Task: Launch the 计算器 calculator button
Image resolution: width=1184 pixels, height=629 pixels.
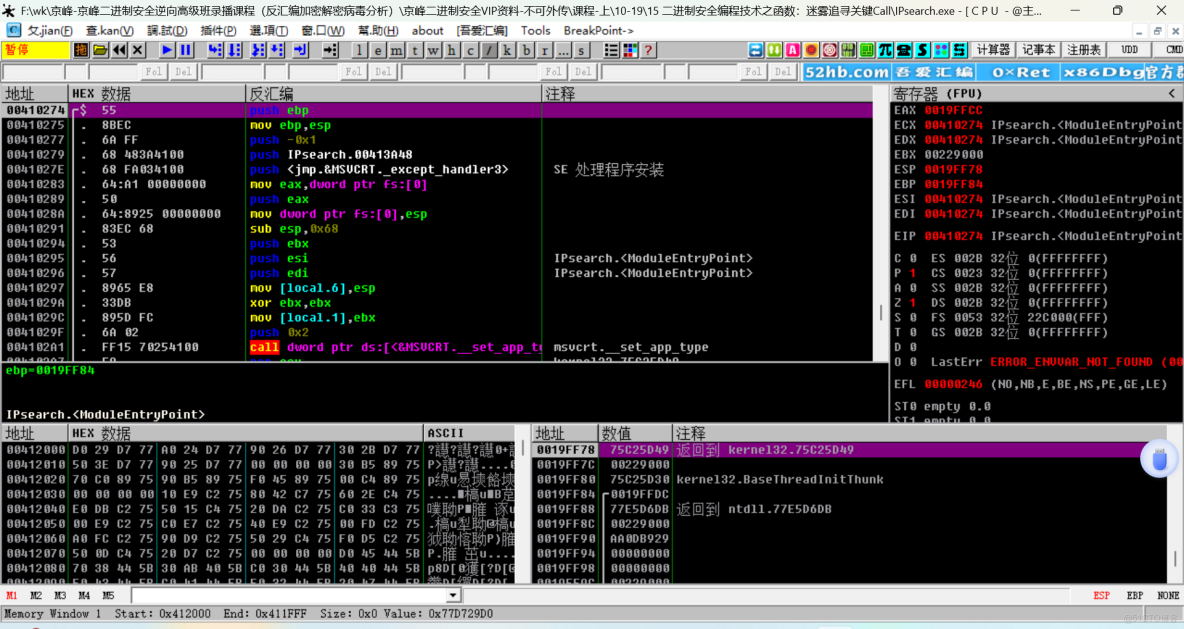Action: coord(993,50)
